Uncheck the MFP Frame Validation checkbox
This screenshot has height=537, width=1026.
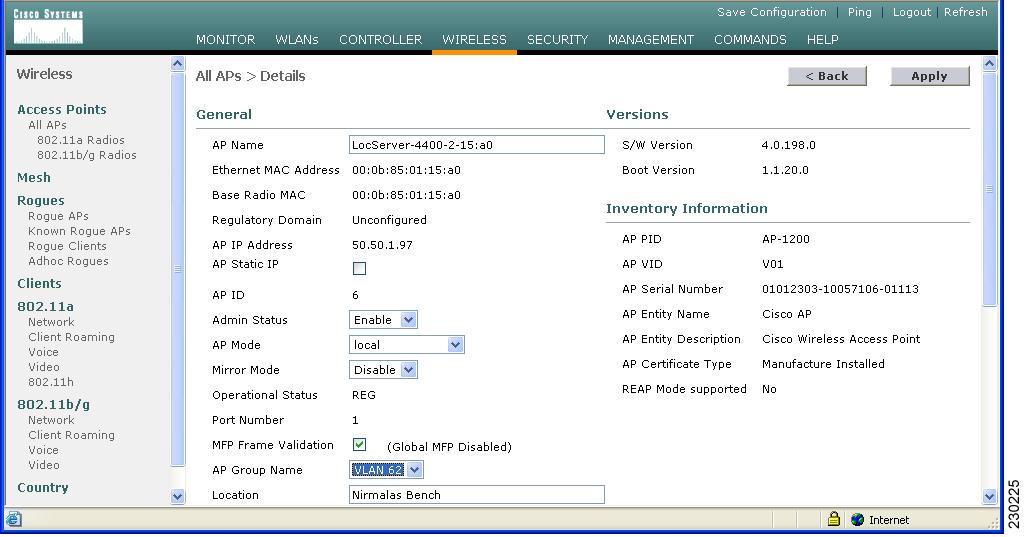(359, 445)
